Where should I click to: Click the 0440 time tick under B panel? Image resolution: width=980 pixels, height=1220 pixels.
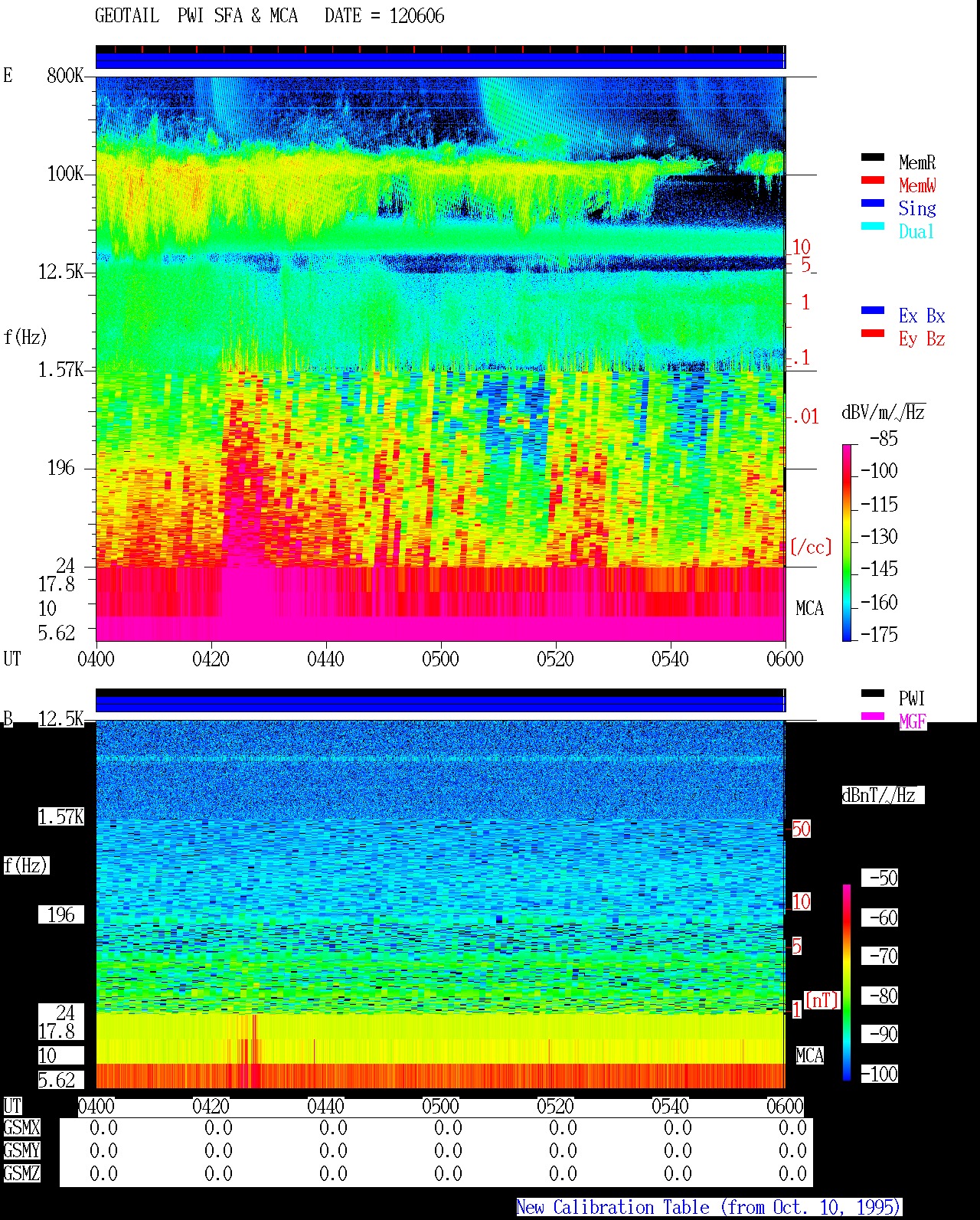(325, 1106)
